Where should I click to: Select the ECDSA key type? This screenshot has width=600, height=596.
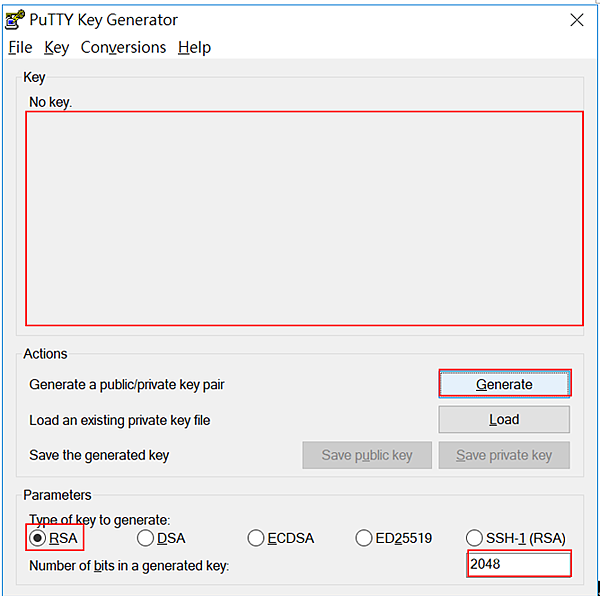tap(281, 538)
